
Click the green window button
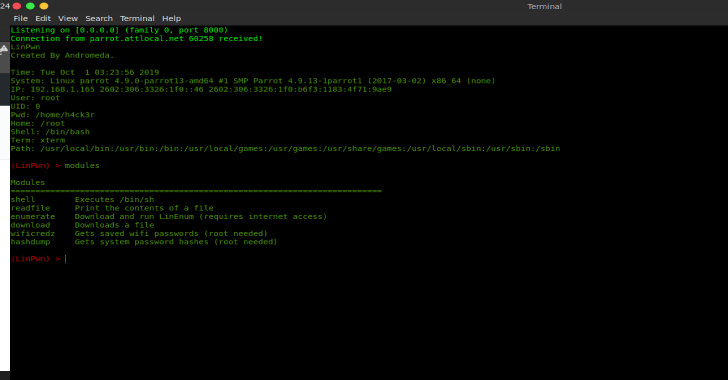[x=30, y=6]
